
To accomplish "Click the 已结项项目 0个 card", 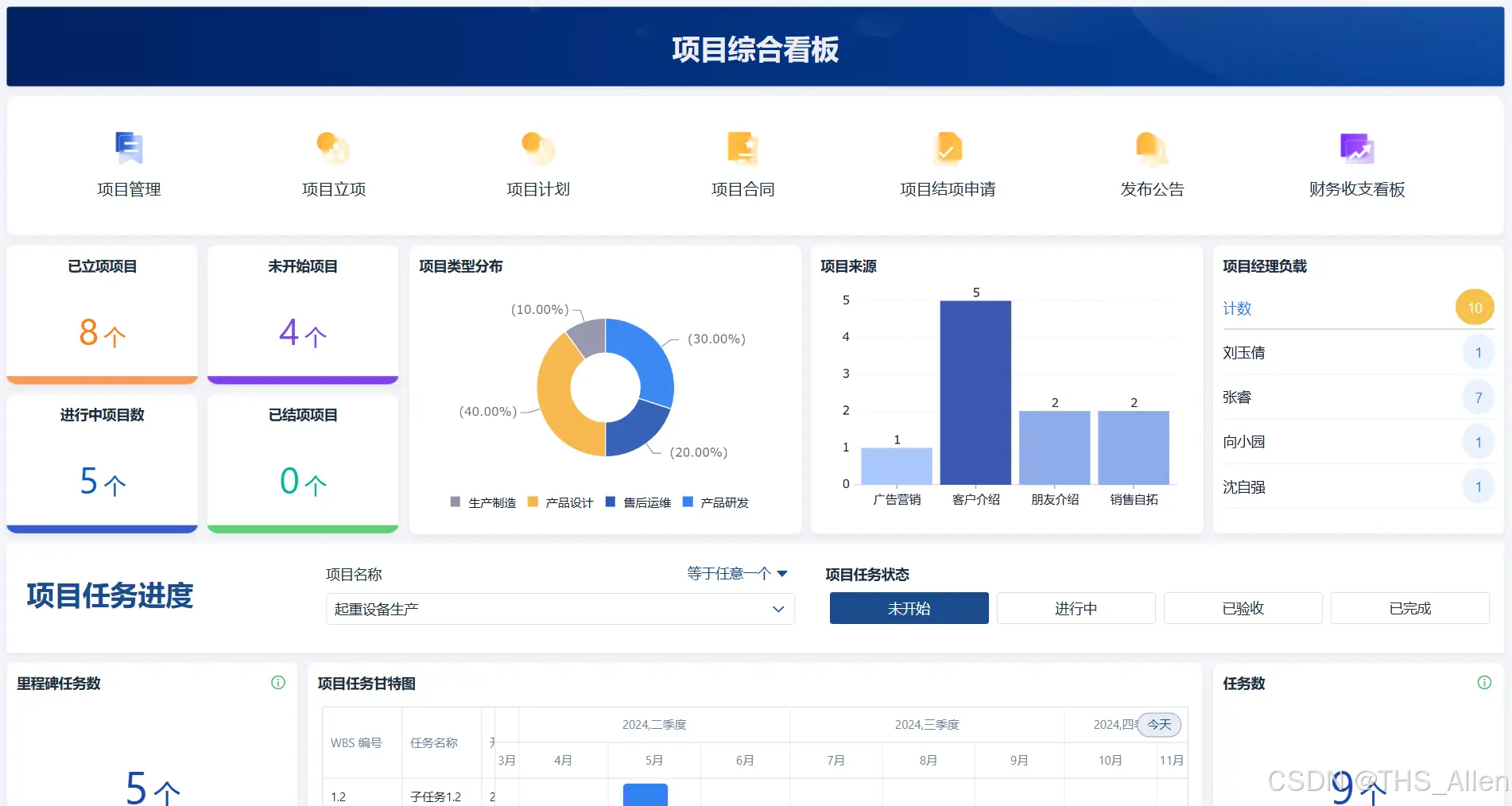I will [303, 463].
